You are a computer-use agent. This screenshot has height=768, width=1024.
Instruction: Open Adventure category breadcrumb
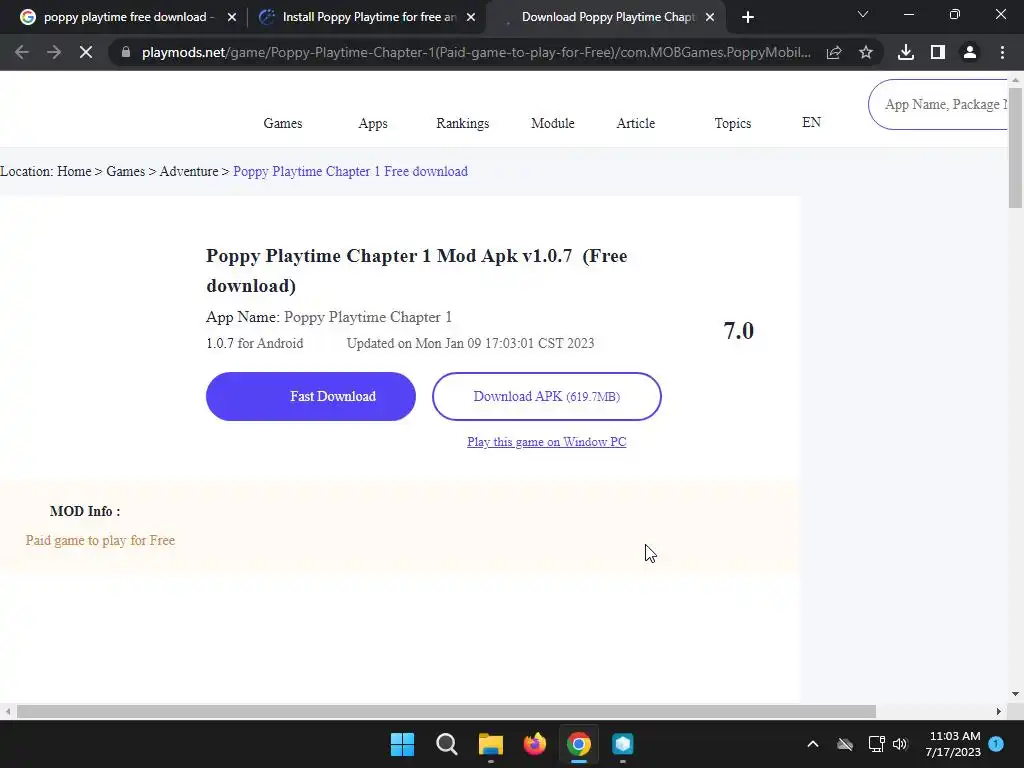pyautogui.click(x=189, y=171)
